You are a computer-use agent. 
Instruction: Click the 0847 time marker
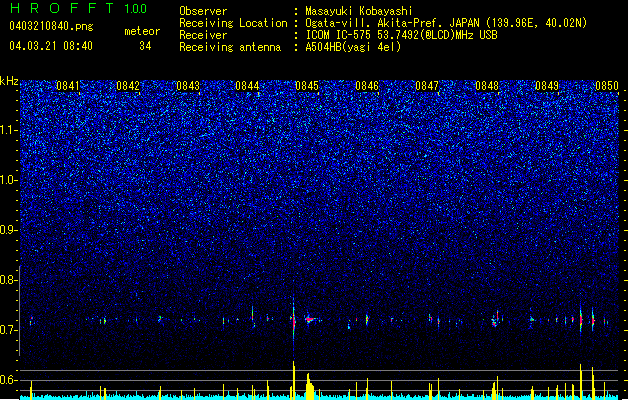click(x=427, y=86)
